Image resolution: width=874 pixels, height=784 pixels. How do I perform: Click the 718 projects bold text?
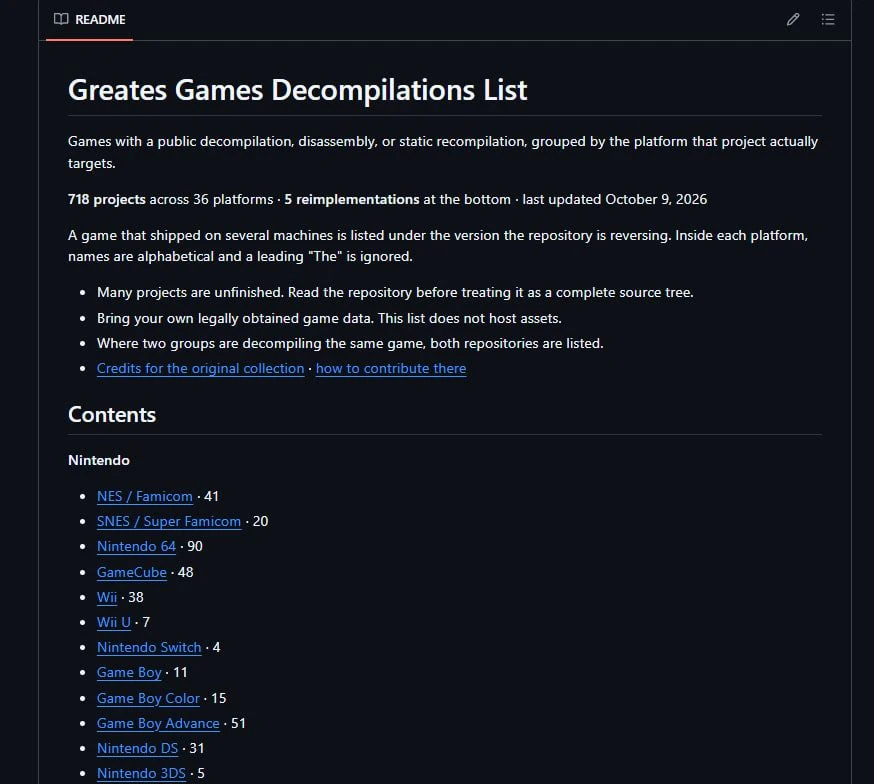(x=106, y=199)
